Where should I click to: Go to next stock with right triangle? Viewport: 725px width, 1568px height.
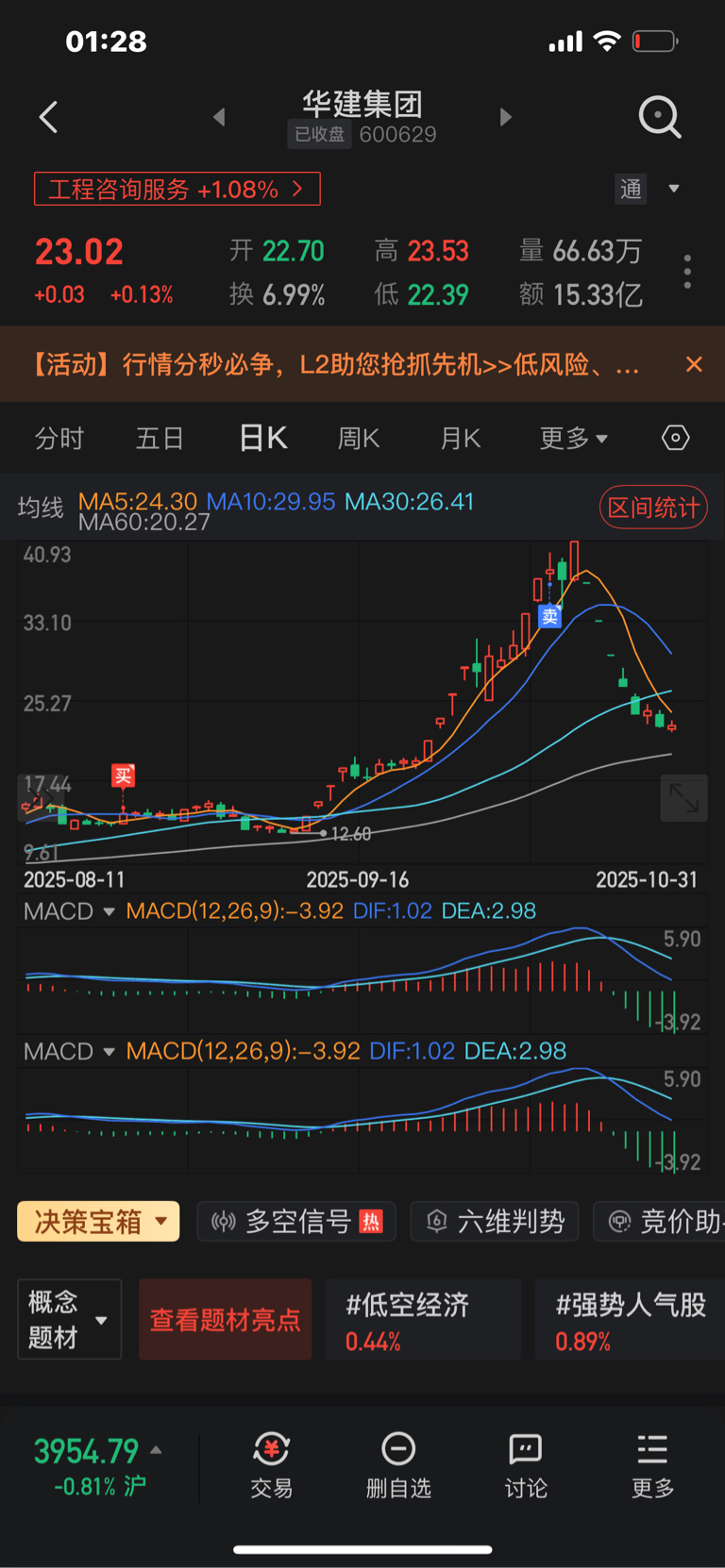coord(506,117)
